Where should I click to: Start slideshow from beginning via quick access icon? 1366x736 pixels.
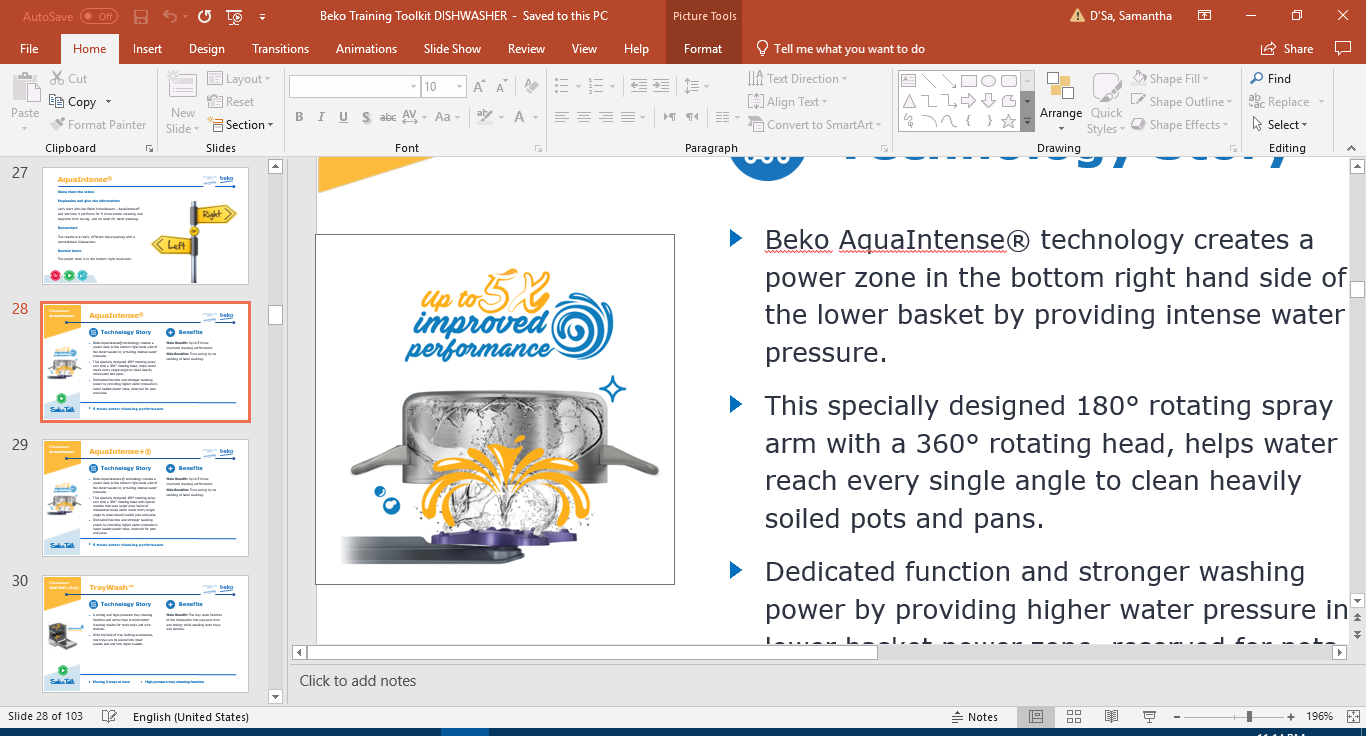234,16
